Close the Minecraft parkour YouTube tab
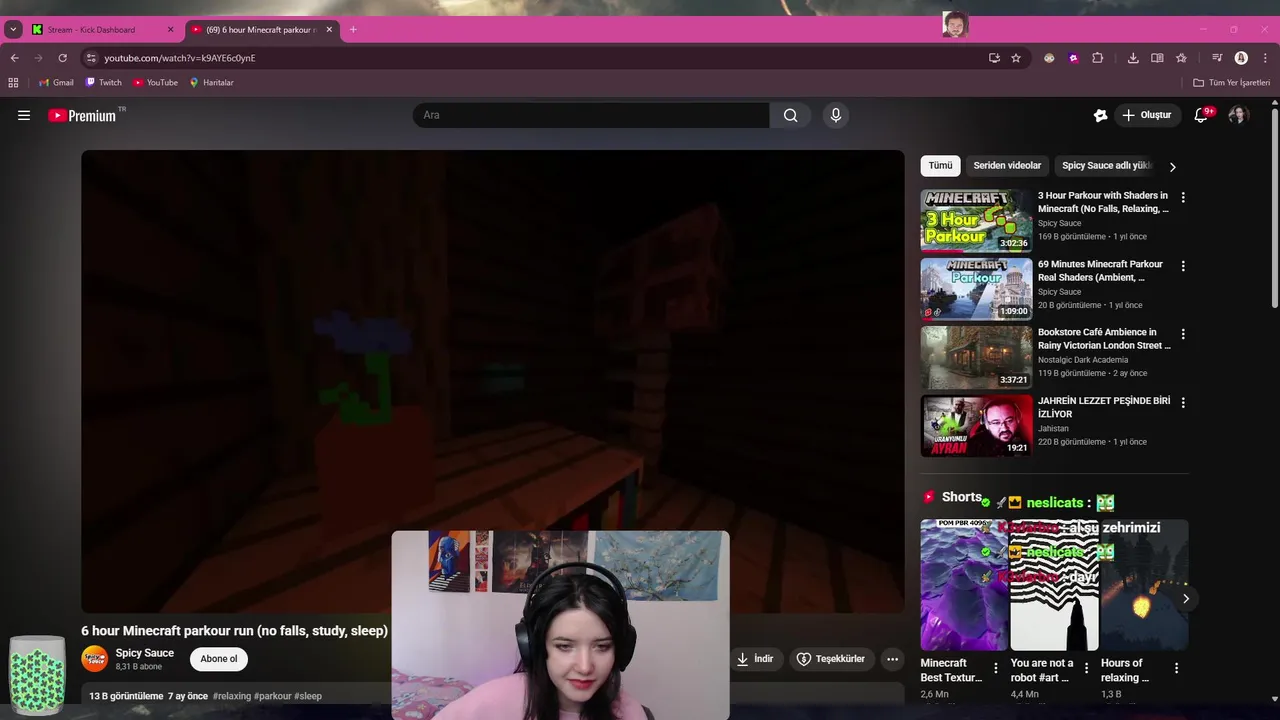 329,30
